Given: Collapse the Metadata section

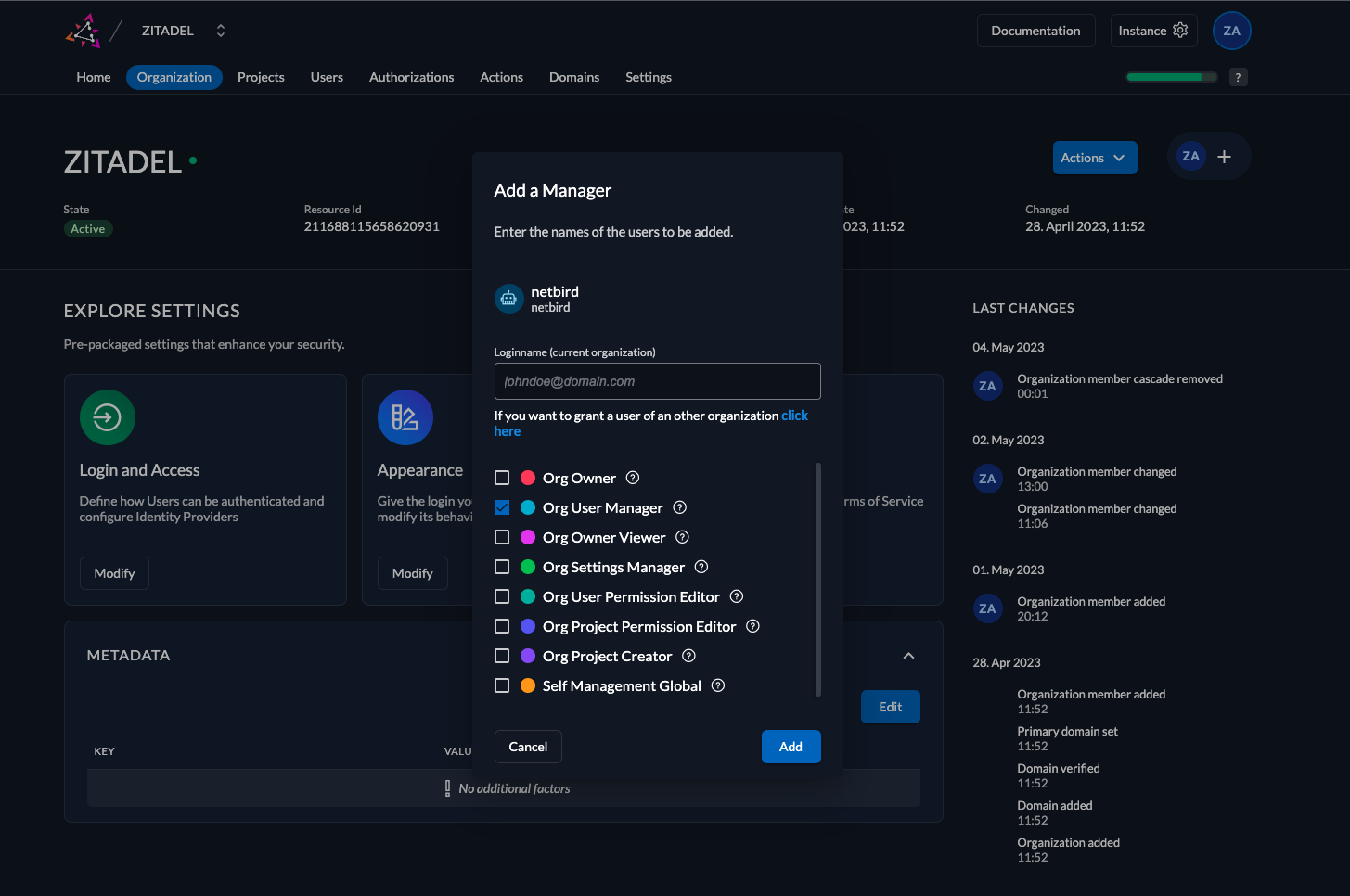Looking at the screenshot, I should (908, 656).
